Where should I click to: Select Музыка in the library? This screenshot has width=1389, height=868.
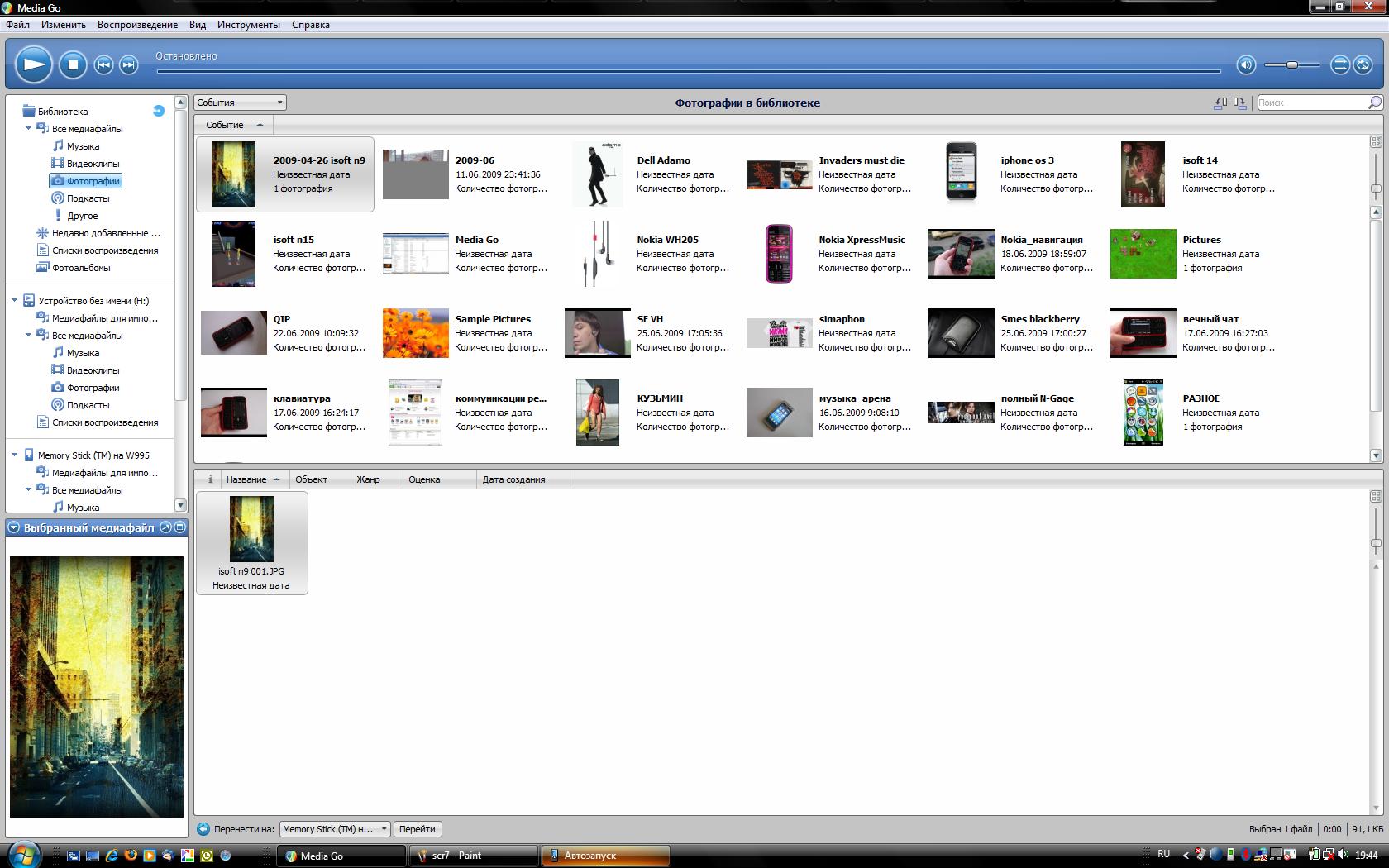(76, 146)
